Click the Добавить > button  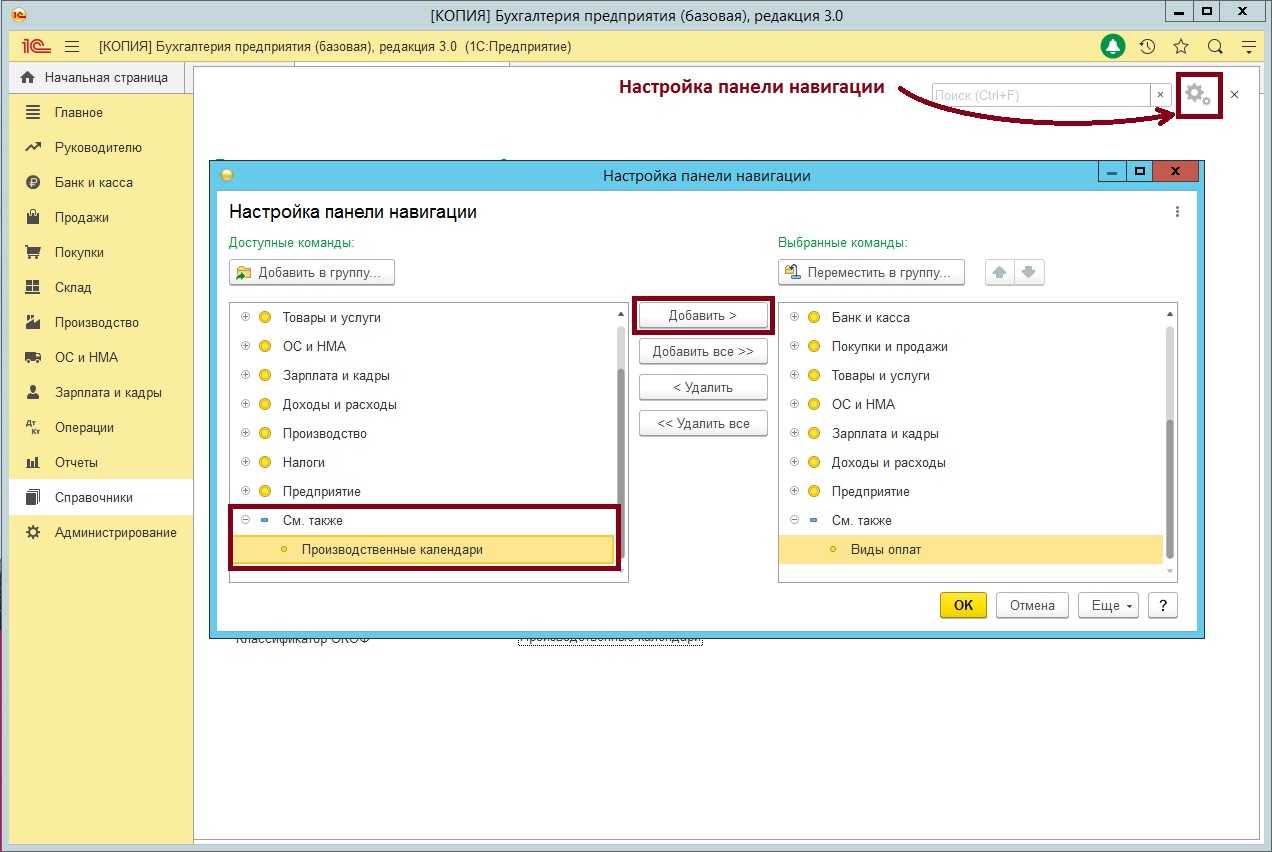pyautogui.click(x=703, y=315)
